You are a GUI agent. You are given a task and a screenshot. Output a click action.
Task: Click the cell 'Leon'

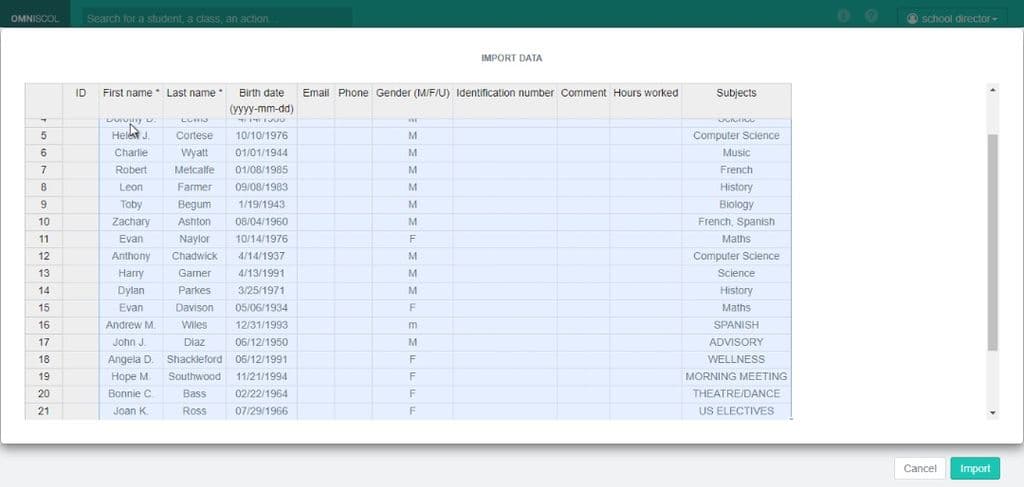pyautogui.click(x=131, y=187)
